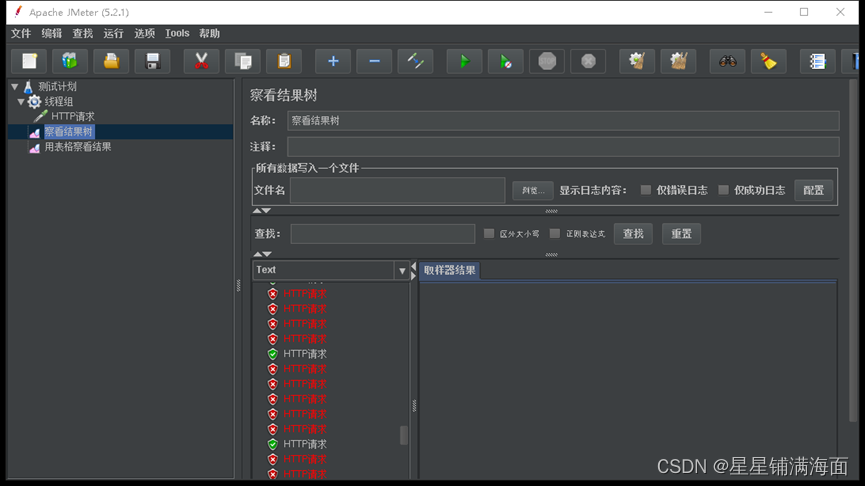Click the JMeter feather logo icon
This screenshot has height=486, width=865.
(x=18, y=12)
